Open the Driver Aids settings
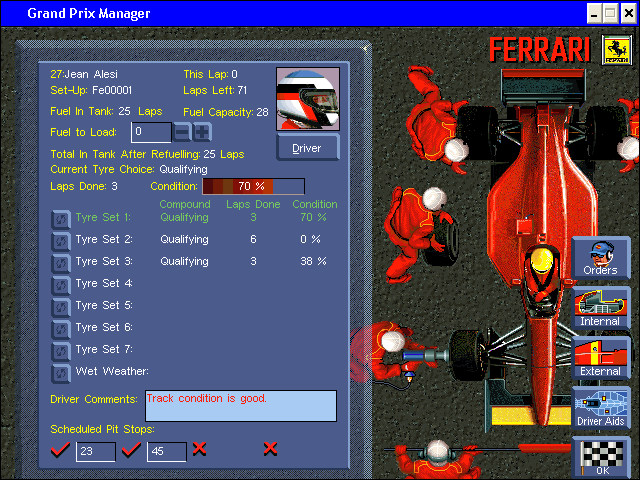 point(601,409)
